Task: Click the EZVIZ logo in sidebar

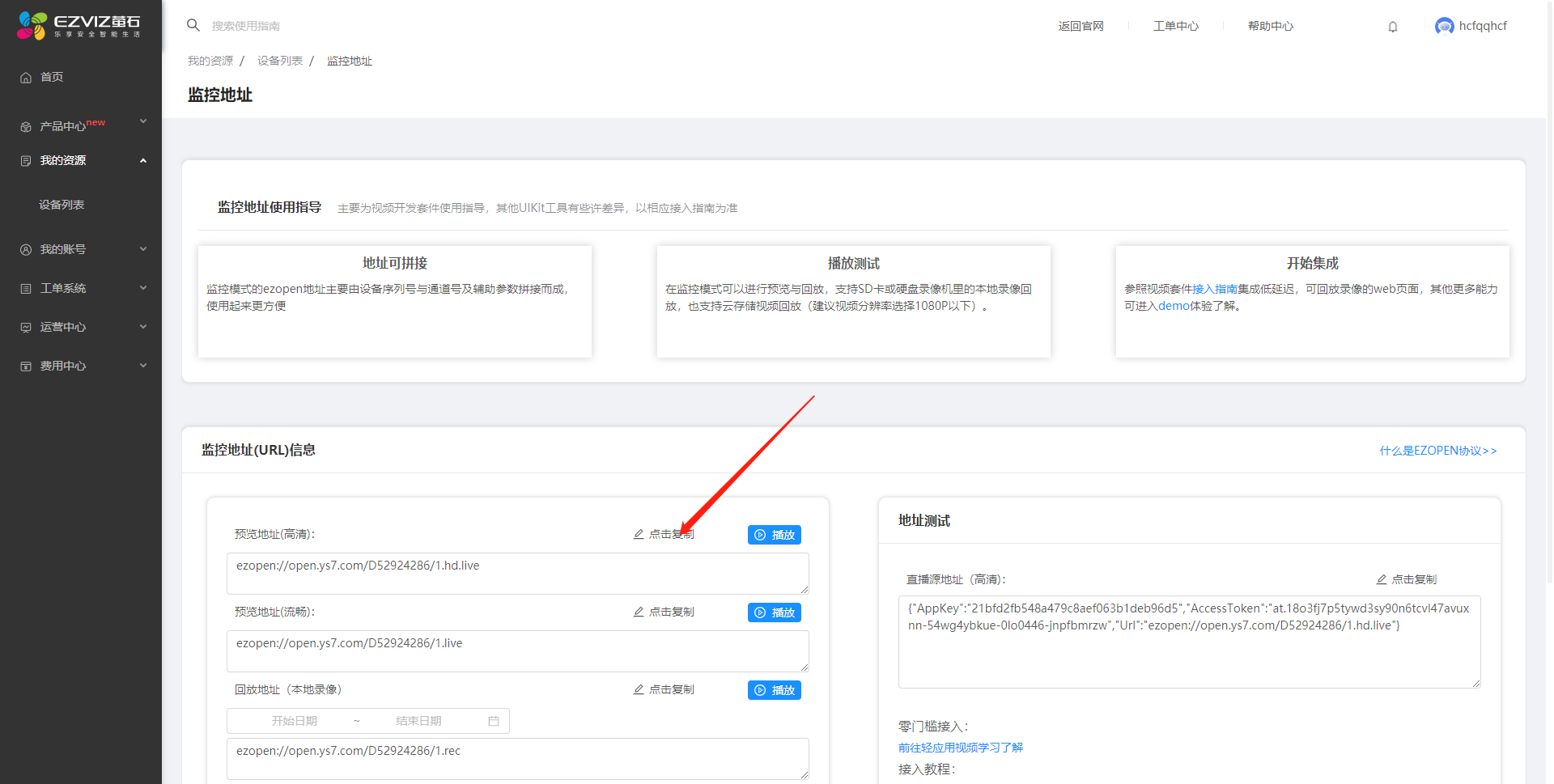Action: [x=79, y=25]
